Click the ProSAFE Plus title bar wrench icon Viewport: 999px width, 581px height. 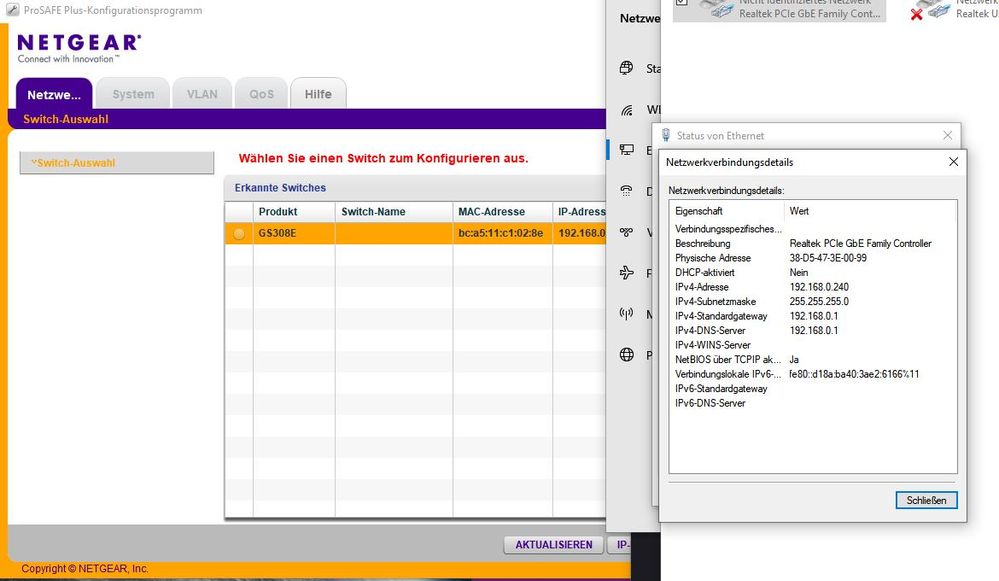[x=12, y=10]
